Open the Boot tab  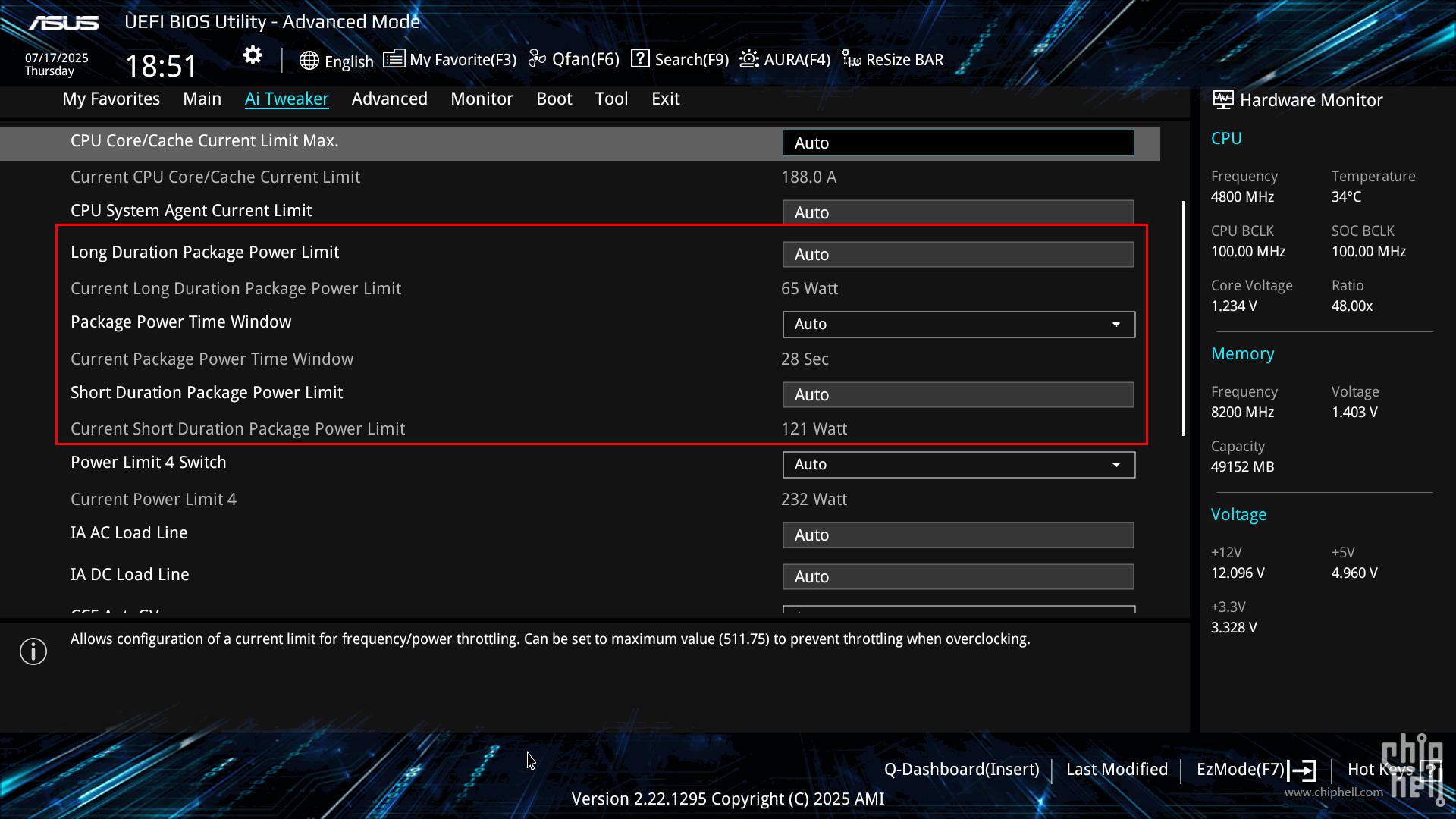(x=554, y=99)
